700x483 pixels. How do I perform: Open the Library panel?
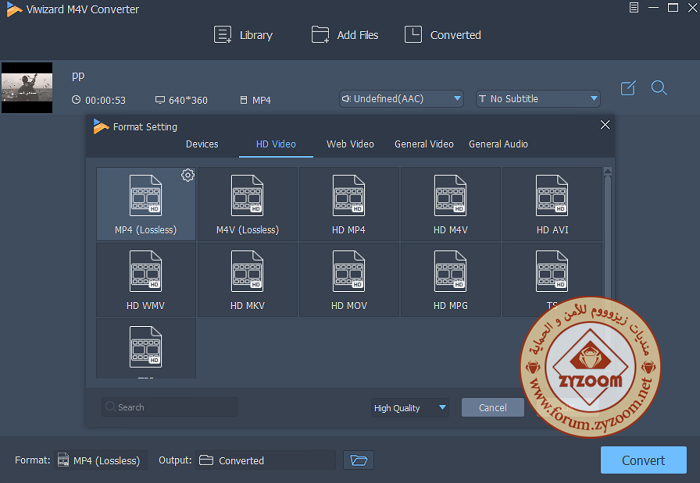(x=243, y=35)
